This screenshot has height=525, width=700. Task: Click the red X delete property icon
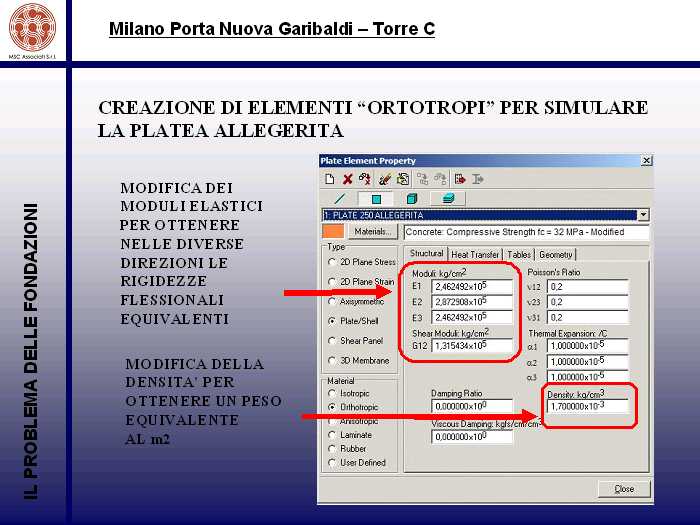click(347, 179)
